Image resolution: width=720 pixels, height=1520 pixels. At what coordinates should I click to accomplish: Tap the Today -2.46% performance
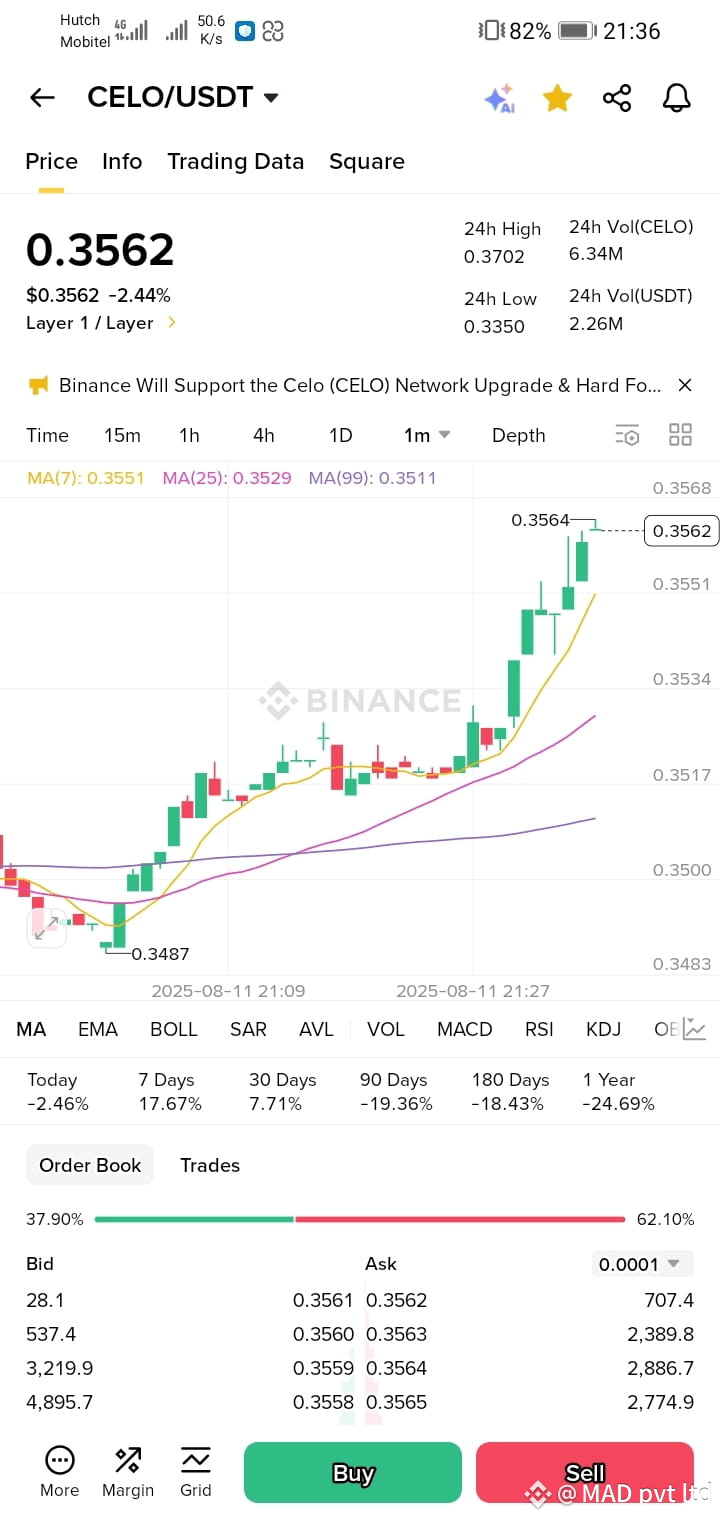click(58, 1091)
